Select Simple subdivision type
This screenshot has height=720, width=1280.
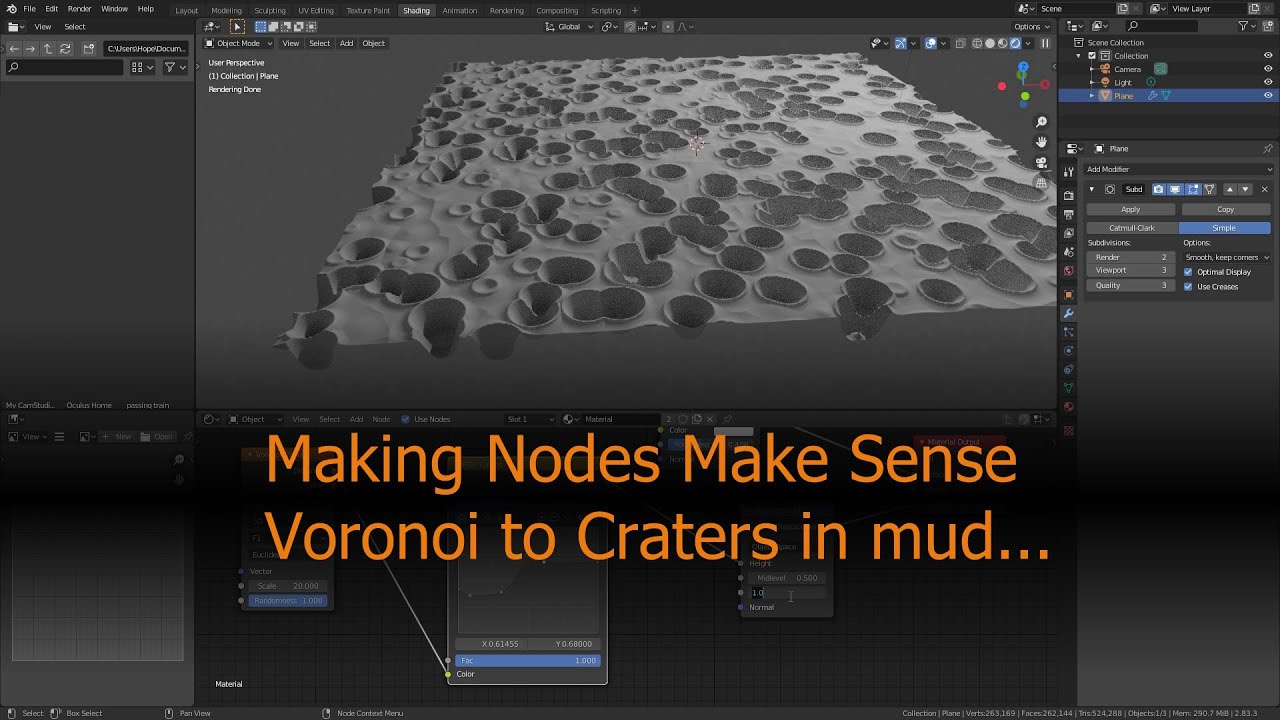coord(1224,228)
